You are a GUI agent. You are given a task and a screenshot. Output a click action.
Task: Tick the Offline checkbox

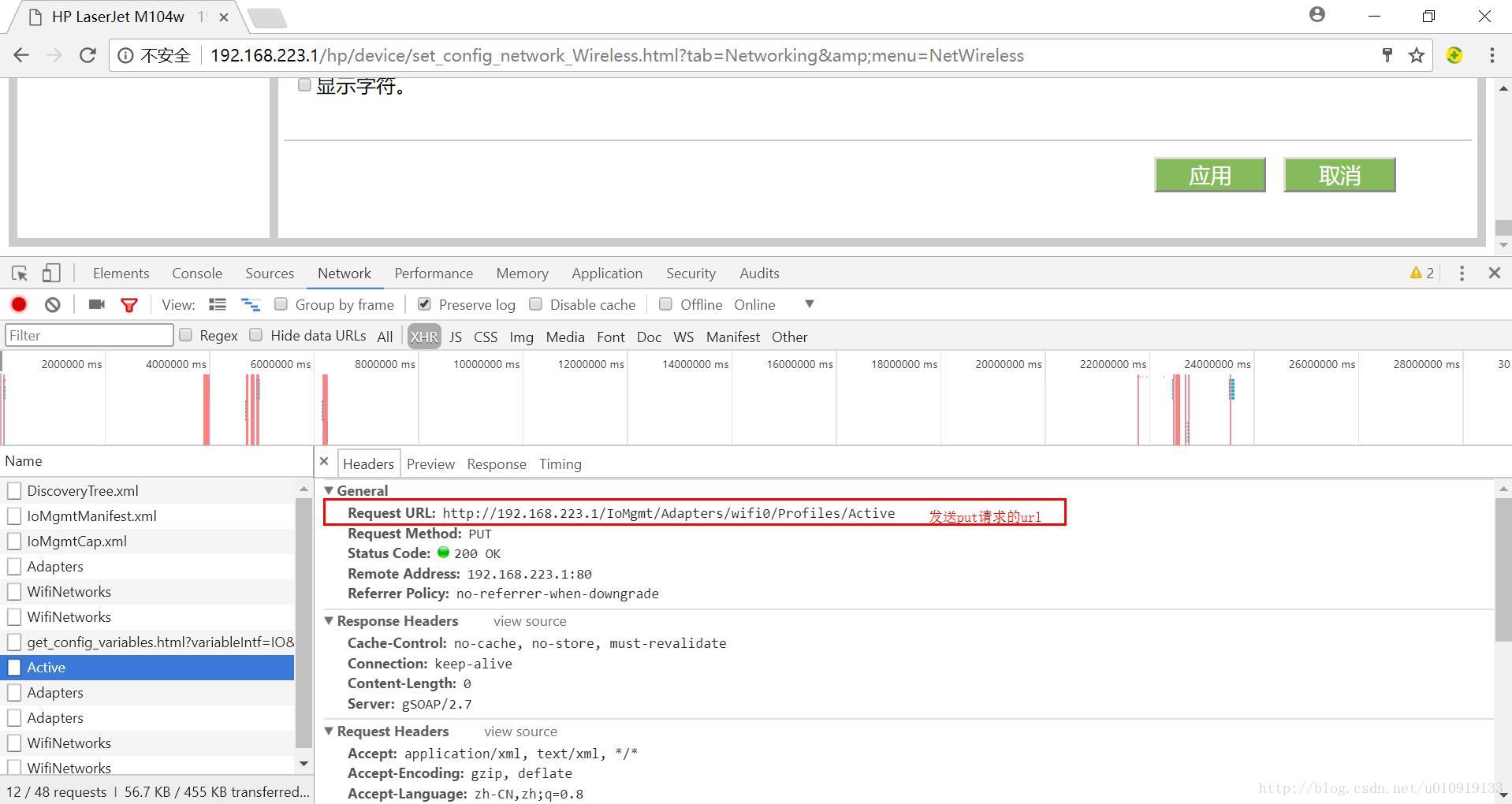tap(665, 303)
